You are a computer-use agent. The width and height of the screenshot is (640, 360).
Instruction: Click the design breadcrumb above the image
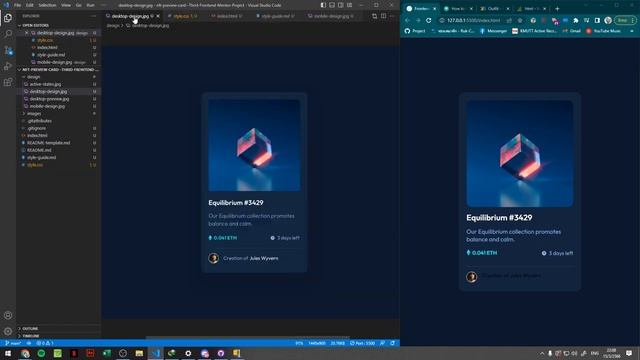coord(113,26)
